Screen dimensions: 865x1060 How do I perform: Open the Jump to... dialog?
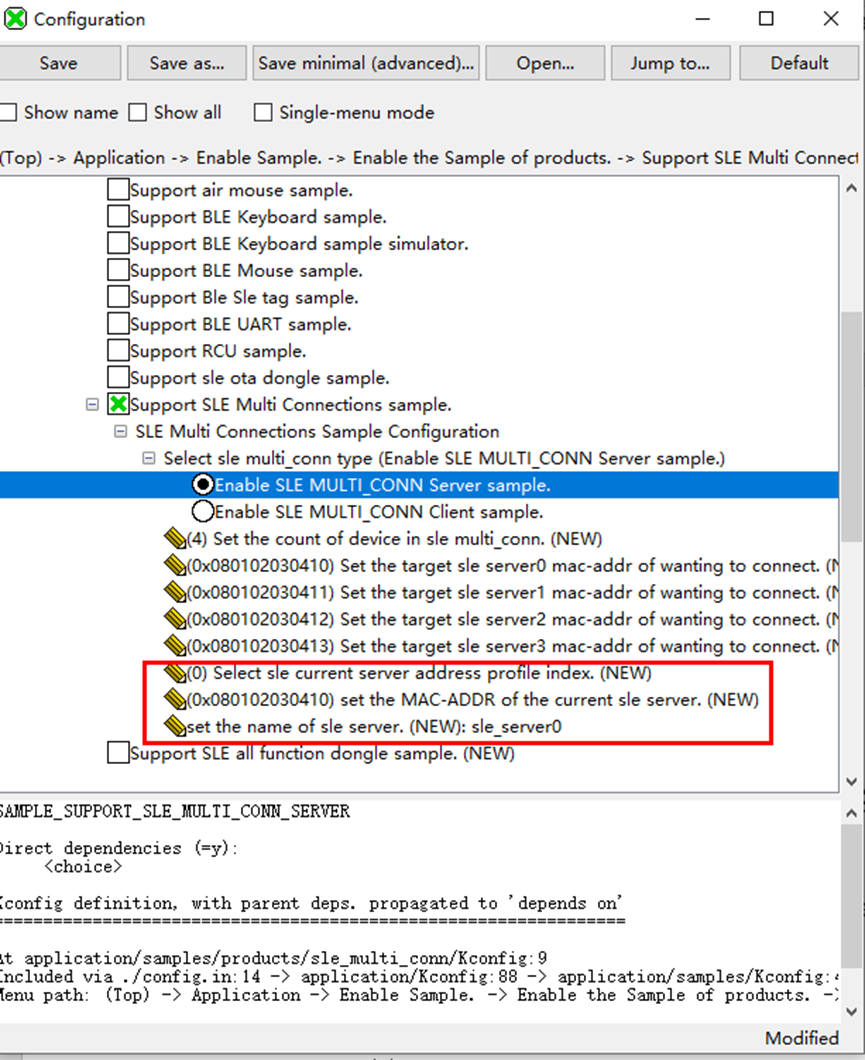(669, 63)
